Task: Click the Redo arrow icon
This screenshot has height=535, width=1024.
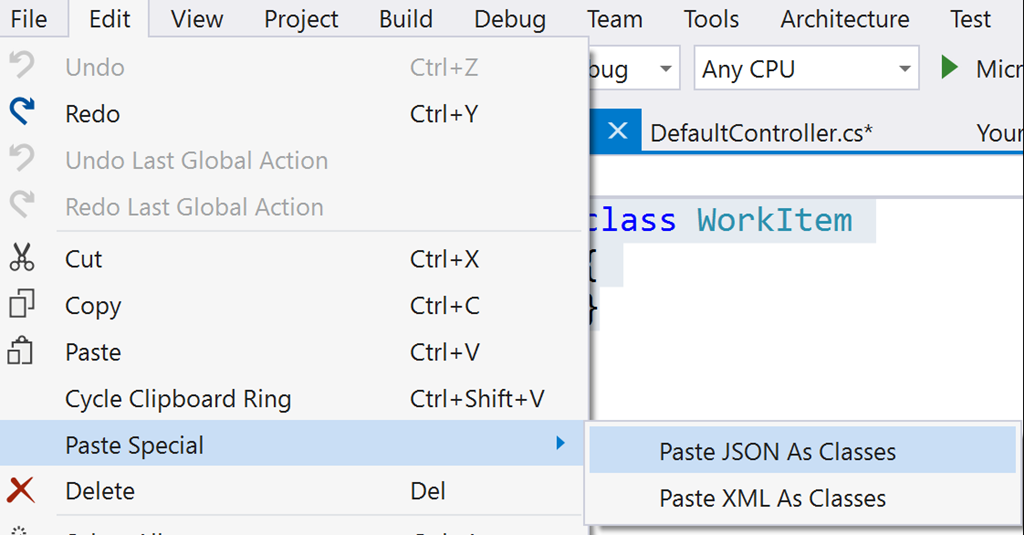Action: [22, 113]
